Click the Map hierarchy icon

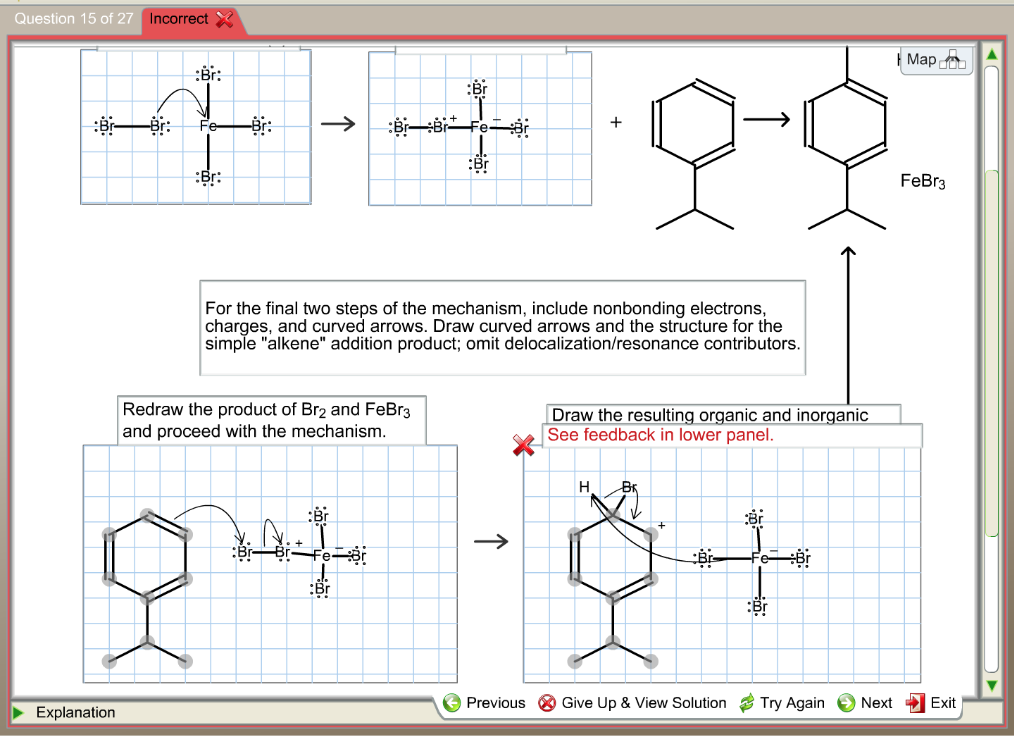click(x=953, y=58)
